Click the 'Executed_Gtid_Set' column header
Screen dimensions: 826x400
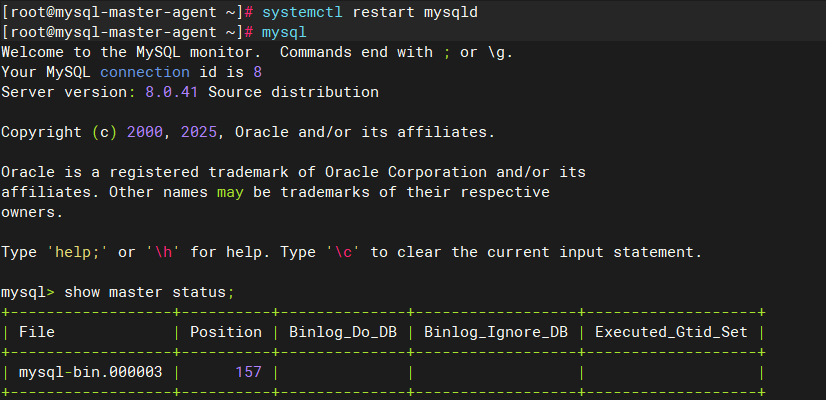pyautogui.click(x=672, y=332)
